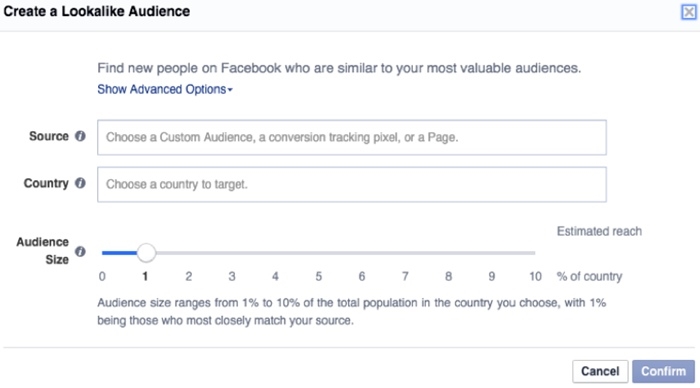Viewport: 700px width, 388px height.
Task: Click the Country info icon
Action: click(x=80, y=183)
